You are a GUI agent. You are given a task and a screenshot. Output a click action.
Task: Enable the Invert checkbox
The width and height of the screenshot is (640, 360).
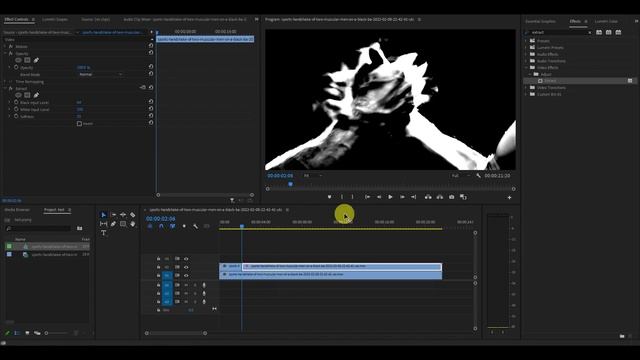79,123
